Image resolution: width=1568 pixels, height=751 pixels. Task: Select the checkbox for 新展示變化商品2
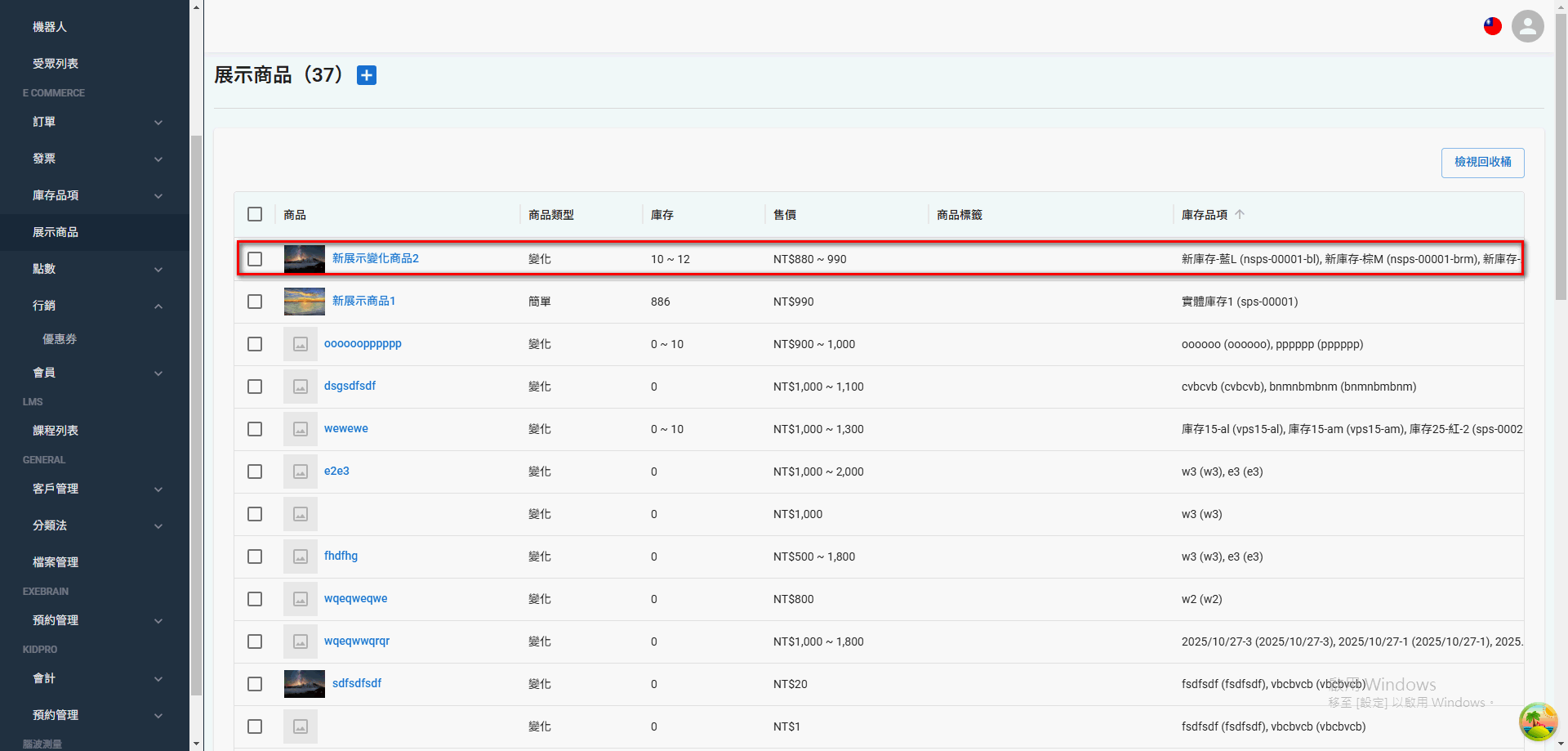255,259
